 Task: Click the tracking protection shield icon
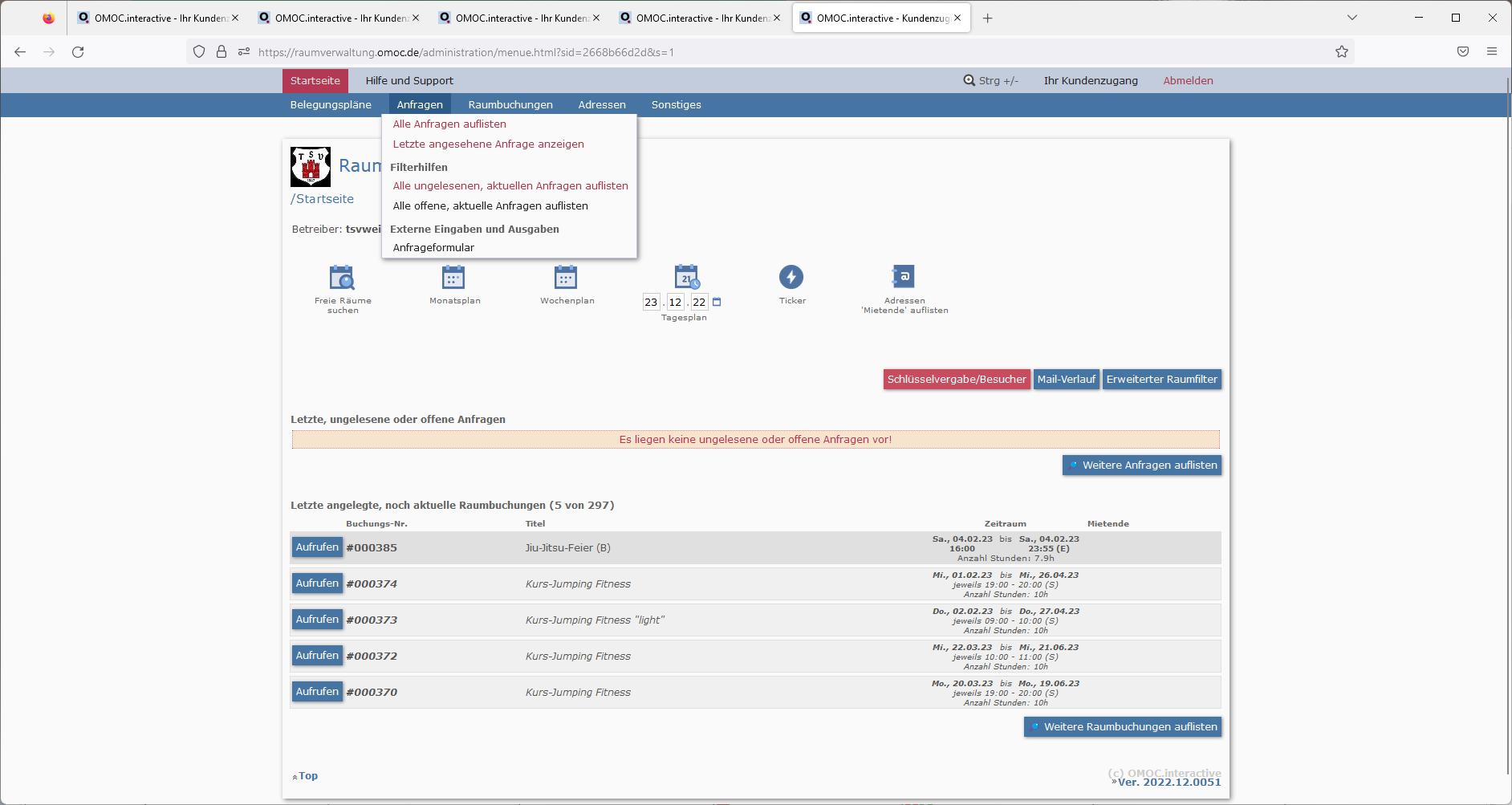pos(199,51)
